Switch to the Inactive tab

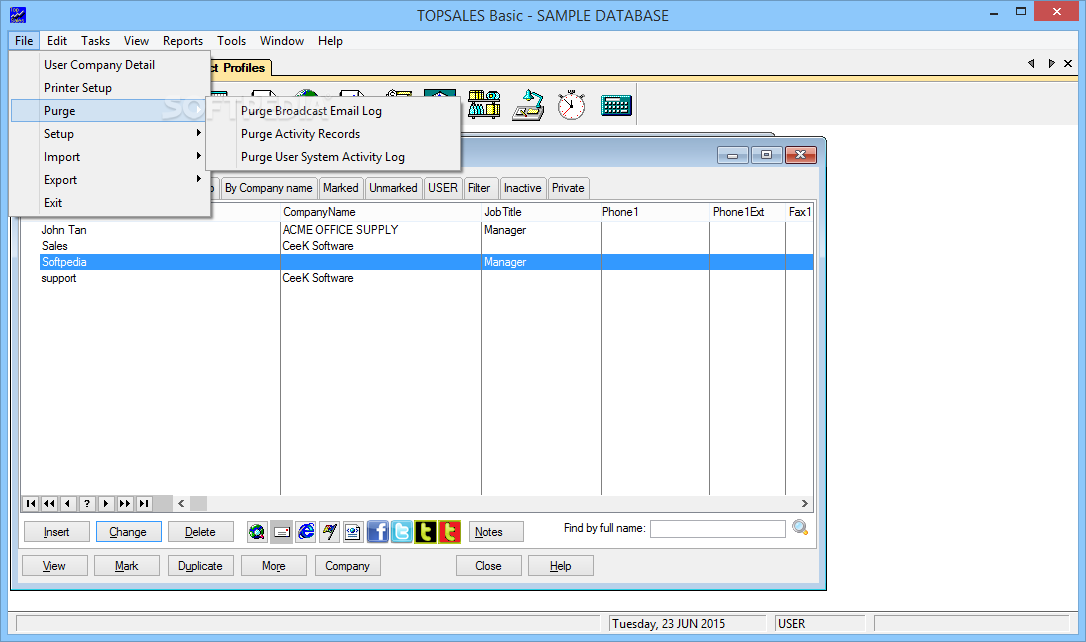(522, 188)
